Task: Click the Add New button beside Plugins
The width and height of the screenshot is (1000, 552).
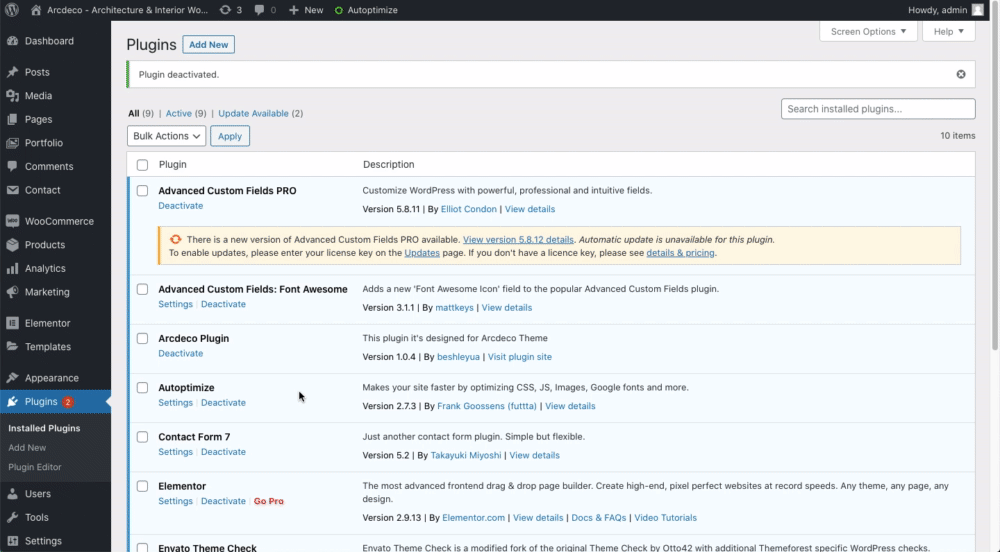Action: click(x=209, y=45)
